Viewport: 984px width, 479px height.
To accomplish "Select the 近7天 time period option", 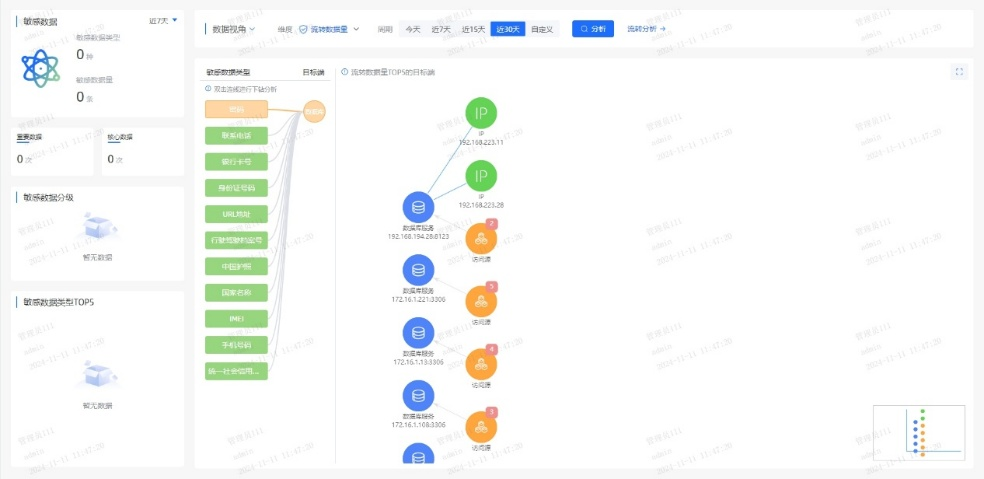I will pos(441,29).
